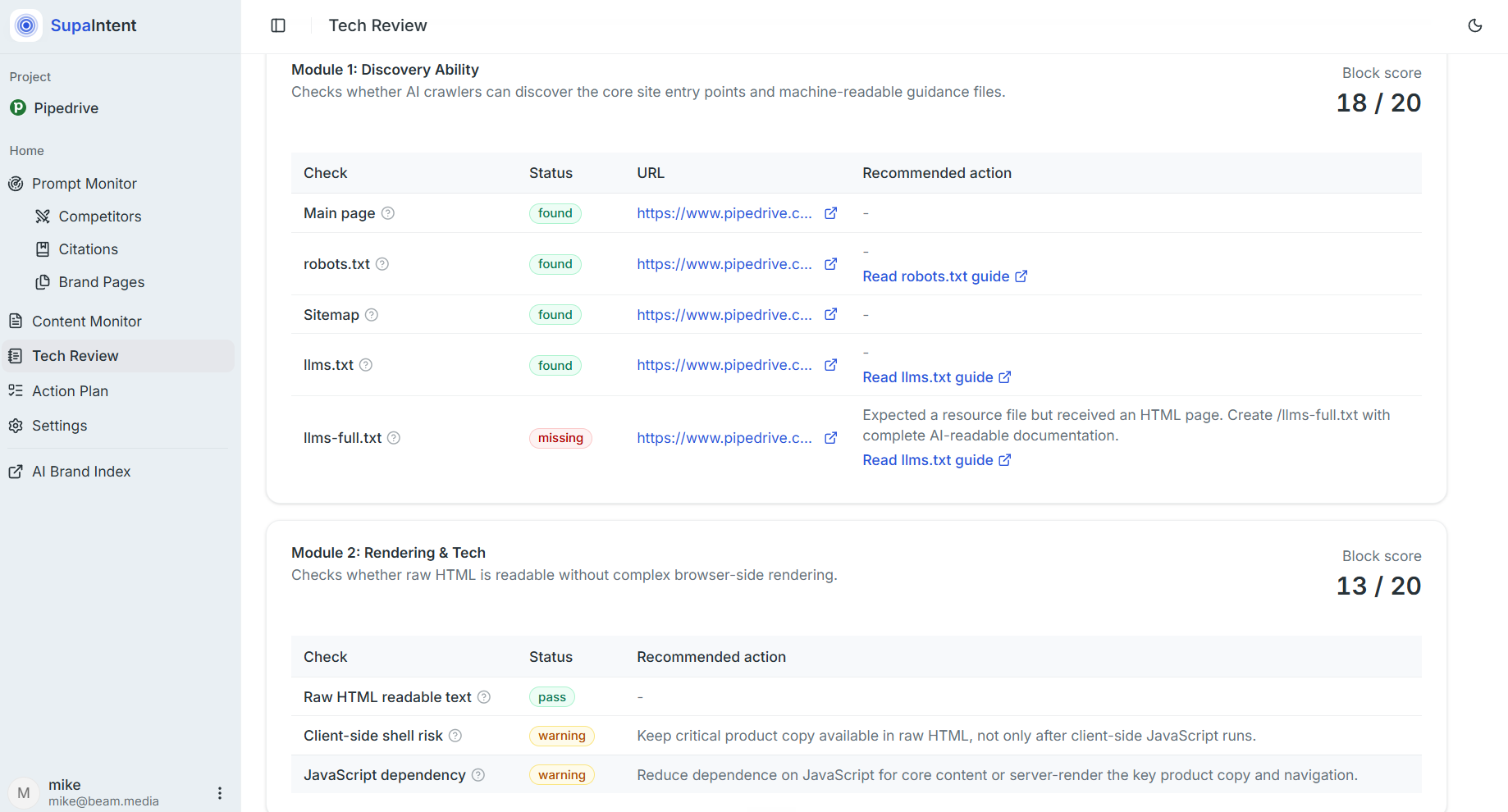Show help for llms.txt check
This screenshot has width=1508, height=812.
pyautogui.click(x=366, y=365)
